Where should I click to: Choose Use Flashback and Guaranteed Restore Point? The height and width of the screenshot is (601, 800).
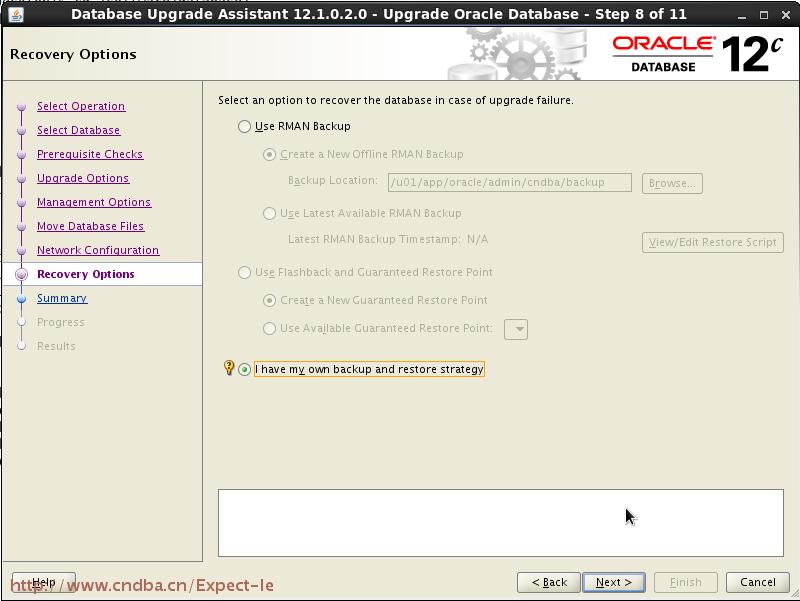coord(244,272)
